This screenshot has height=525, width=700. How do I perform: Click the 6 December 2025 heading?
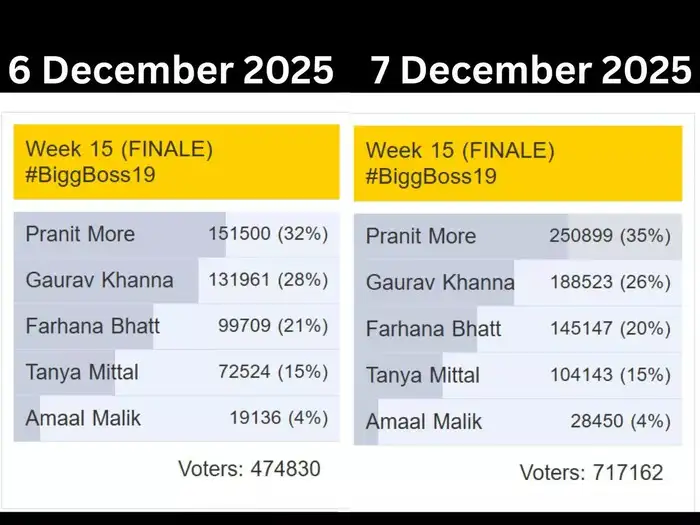click(x=171, y=70)
